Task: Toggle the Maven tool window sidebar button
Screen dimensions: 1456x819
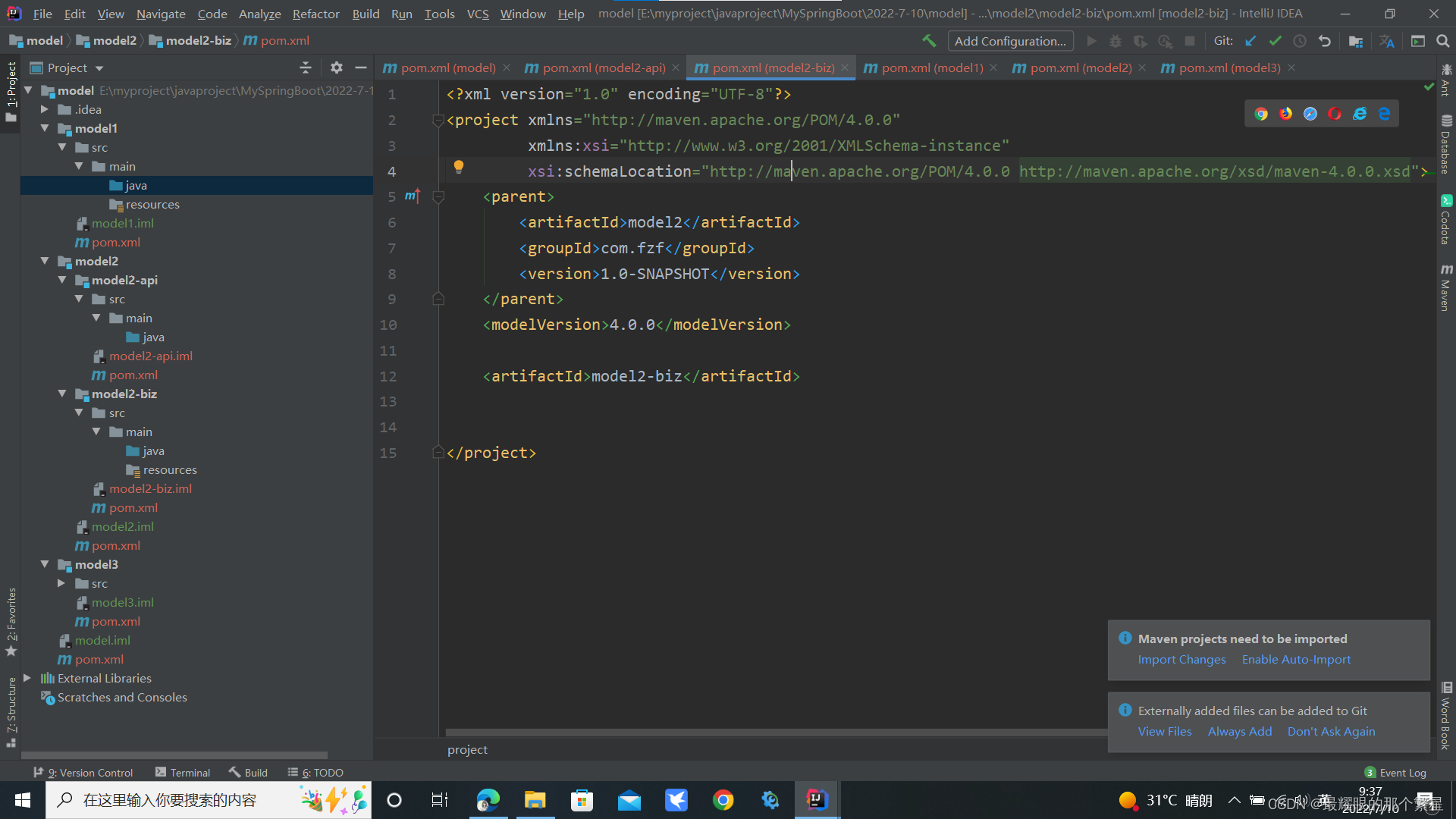Action: pos(1446,288)
